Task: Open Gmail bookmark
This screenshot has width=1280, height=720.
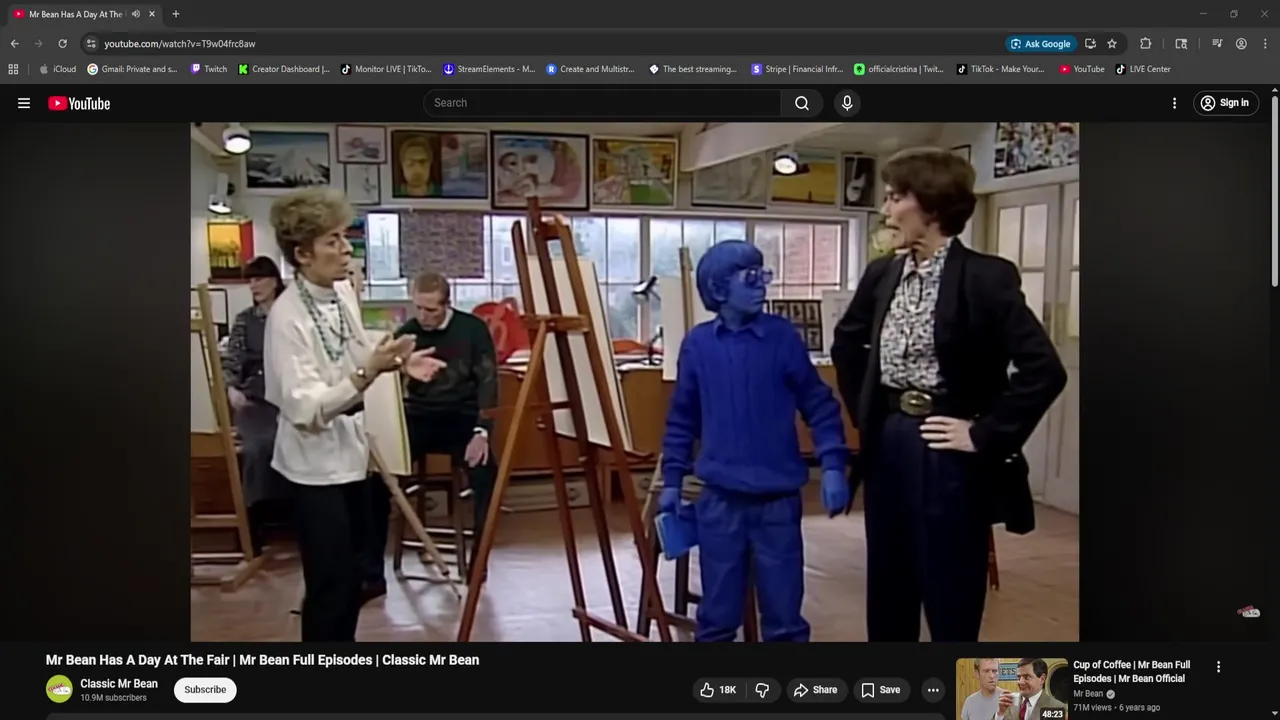Action: (133, 69)
